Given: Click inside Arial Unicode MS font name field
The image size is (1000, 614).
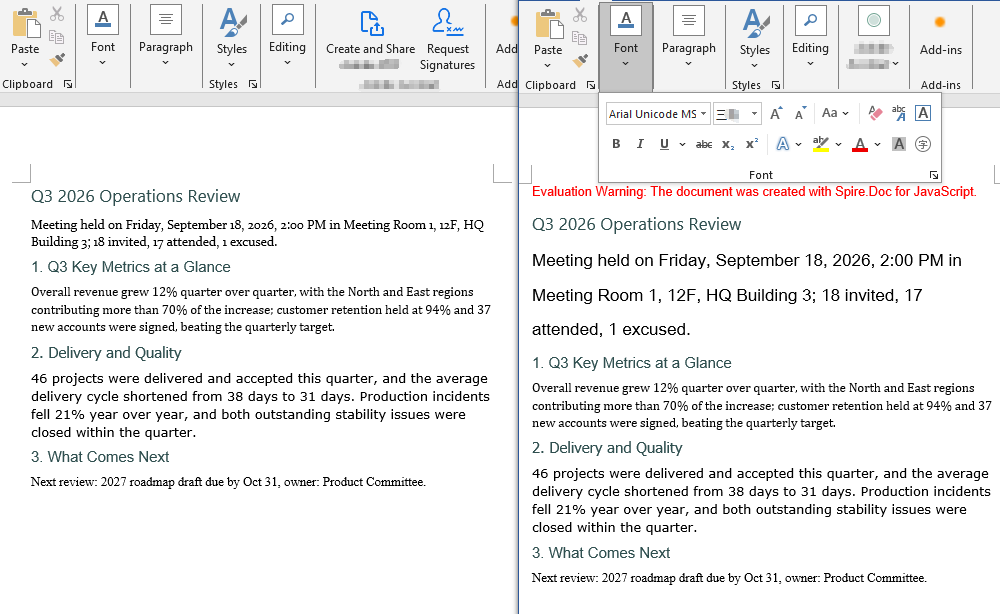Looking at the screenshot, I should tap(652, 114).
